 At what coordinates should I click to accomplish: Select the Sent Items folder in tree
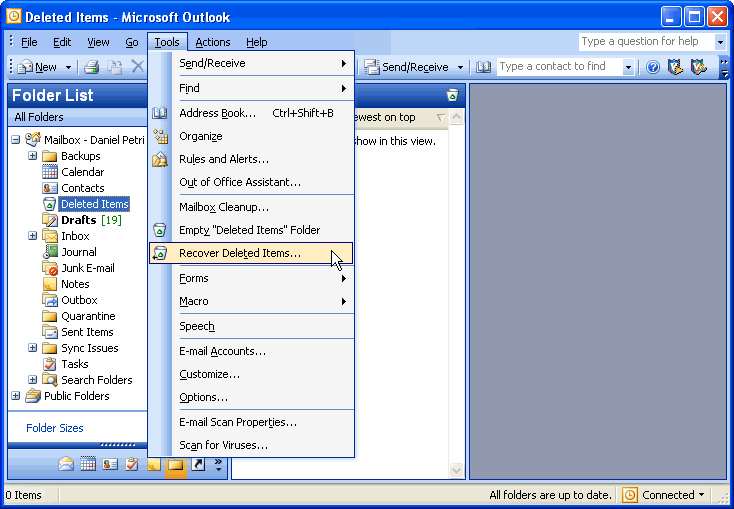click(x=87, y=332)
